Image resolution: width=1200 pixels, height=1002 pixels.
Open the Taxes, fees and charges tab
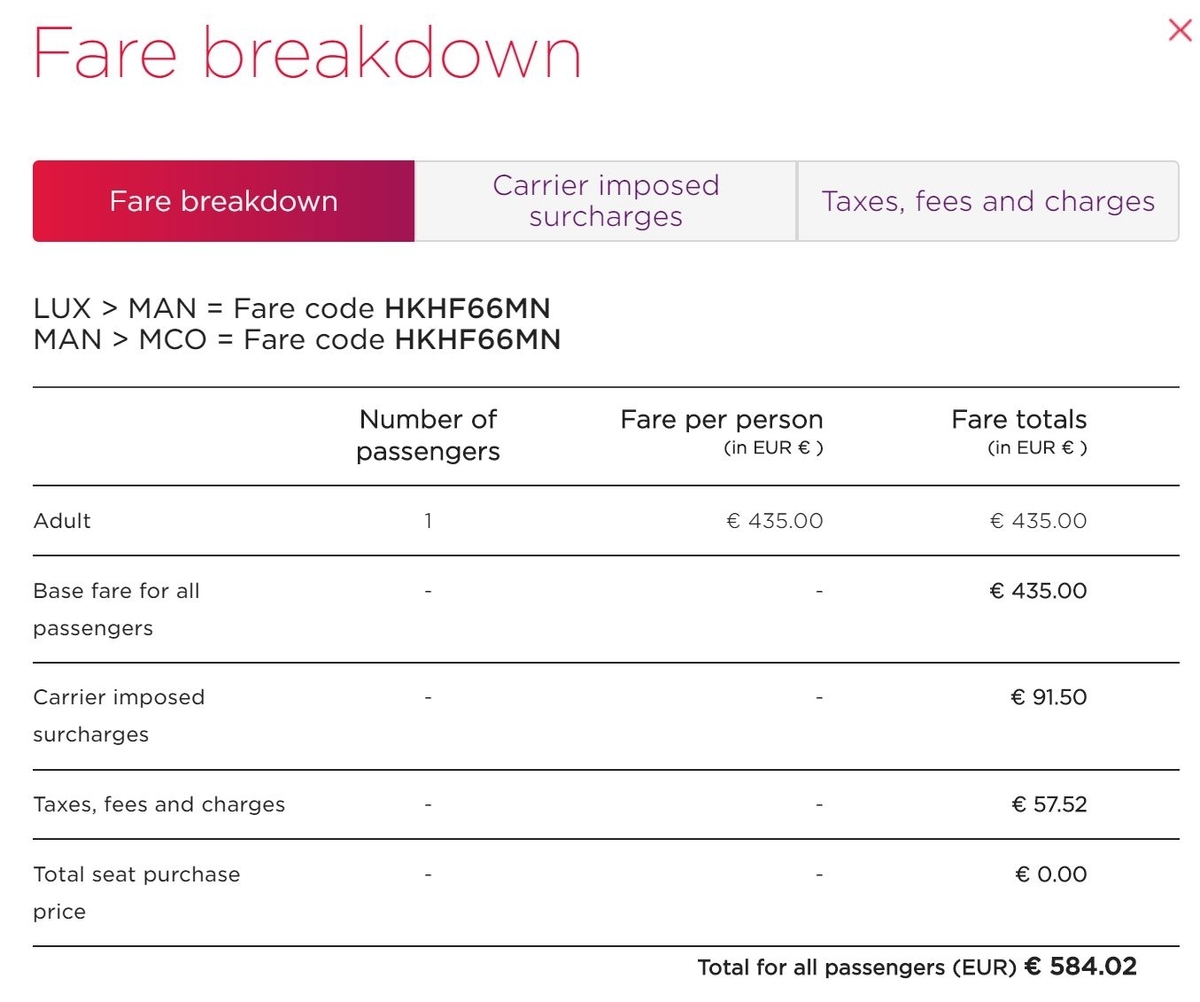[x=988, y=201]
